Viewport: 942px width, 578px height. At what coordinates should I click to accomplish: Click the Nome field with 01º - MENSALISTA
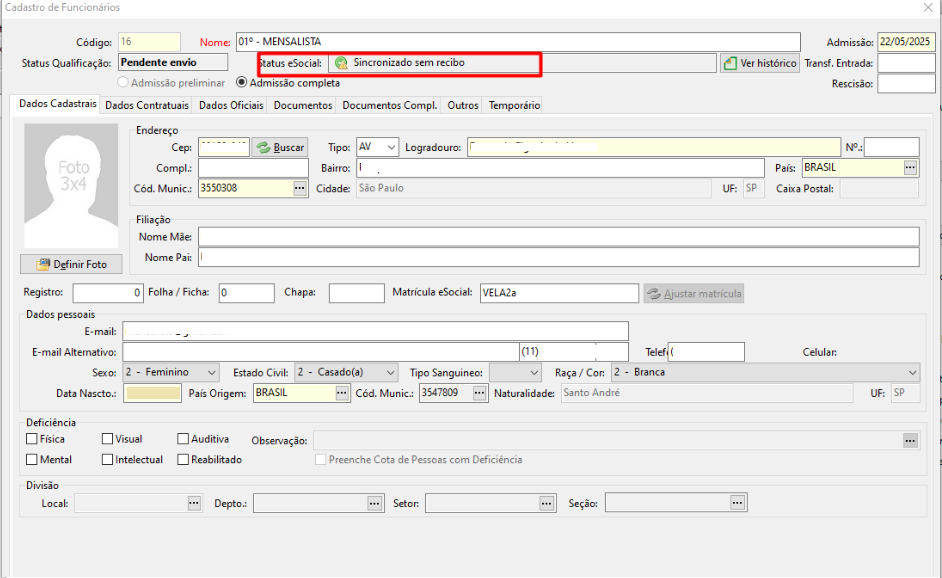coord(518,42)
